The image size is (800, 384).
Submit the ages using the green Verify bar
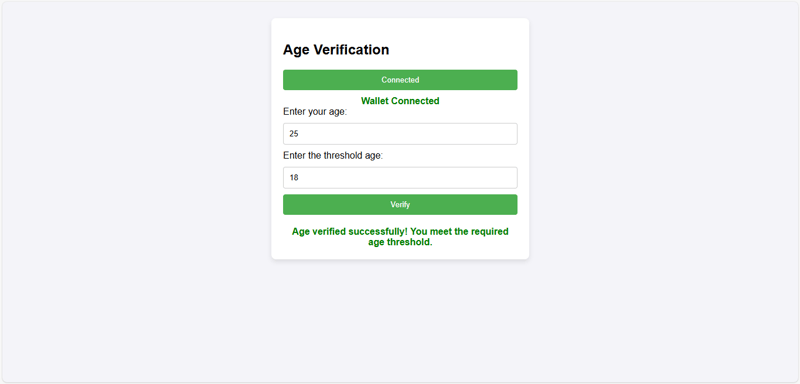(x=400, y=204)
